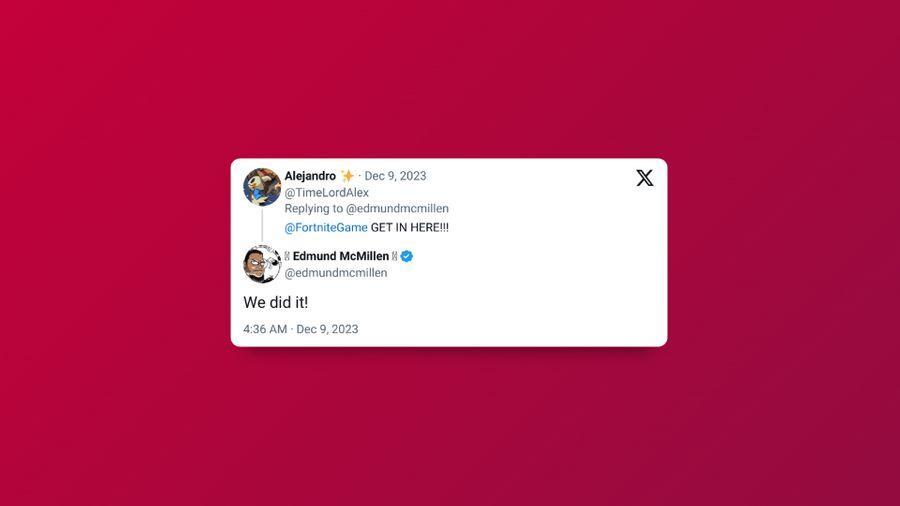Open Edmund McMillen's profile avatar
Image resolution: width=900 pixels, height=506 pixels.
pyautogui.click(x=262, y=264)
